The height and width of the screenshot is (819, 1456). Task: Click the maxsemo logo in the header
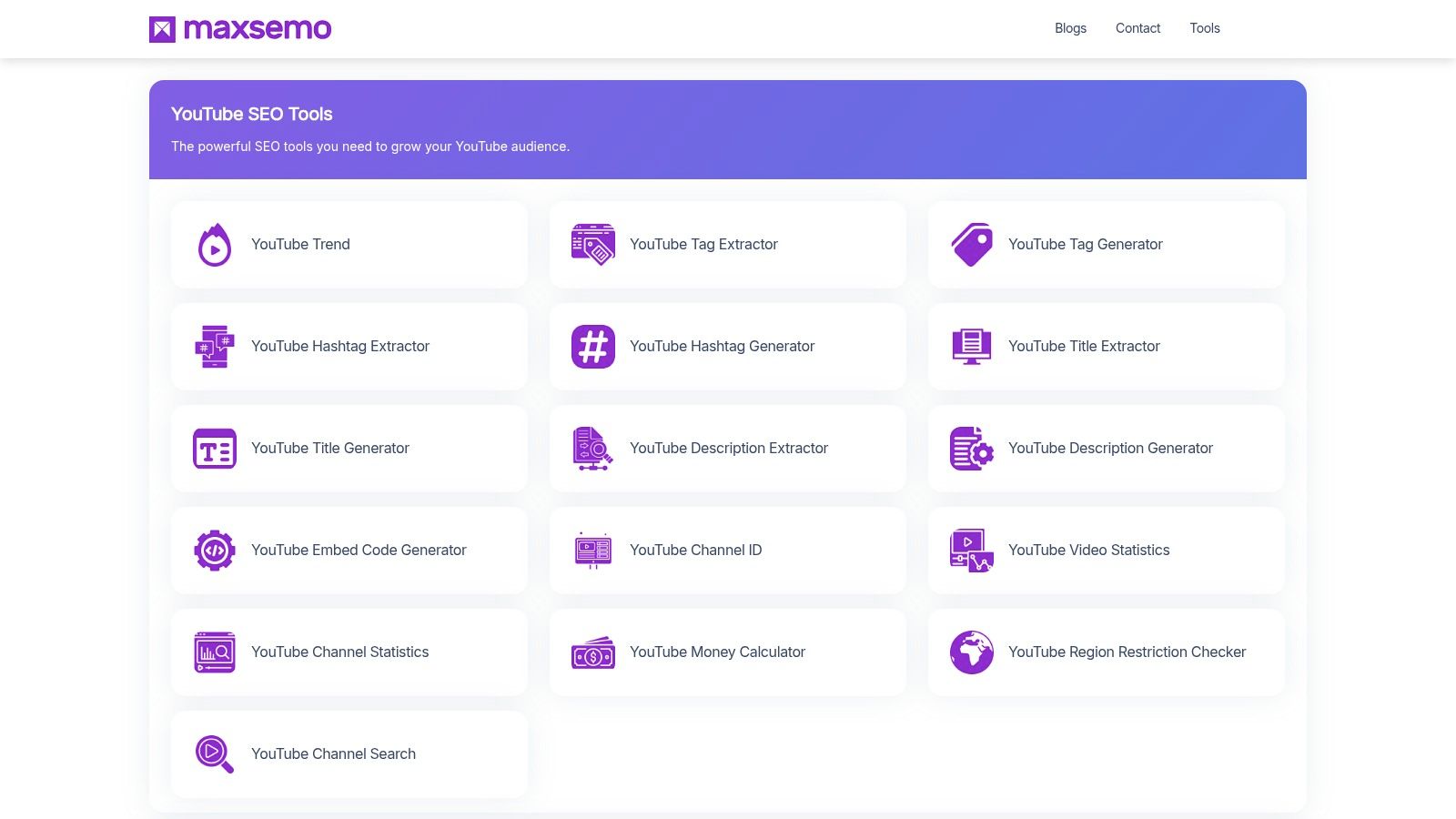(x=240, y=28)
